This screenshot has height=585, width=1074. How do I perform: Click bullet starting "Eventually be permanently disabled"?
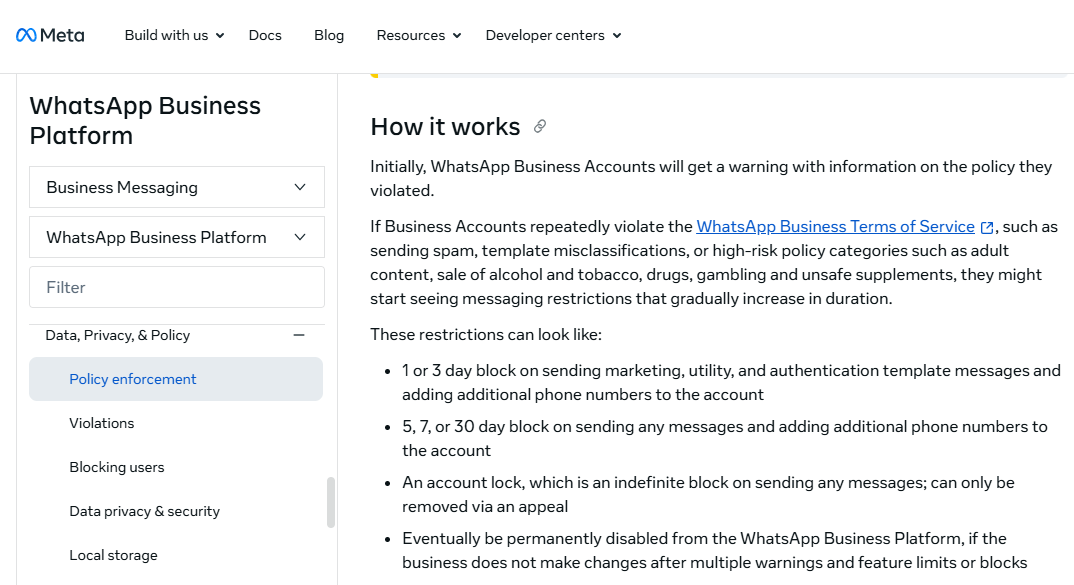coord(714,551)
